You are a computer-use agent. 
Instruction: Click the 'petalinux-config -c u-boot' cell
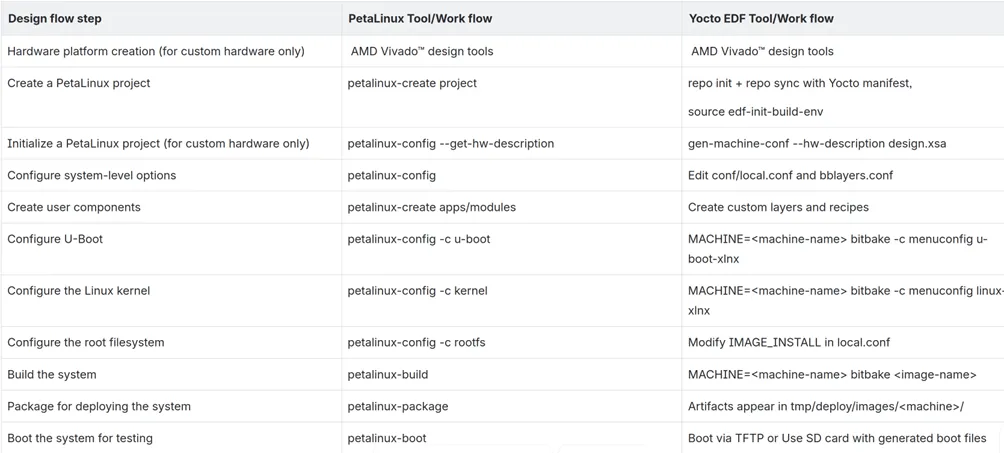click(x=419, y=239)
